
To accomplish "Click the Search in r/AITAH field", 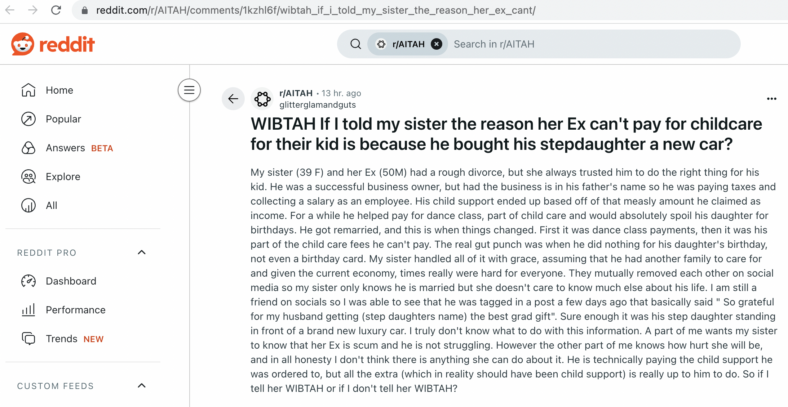I will [593, 44].
